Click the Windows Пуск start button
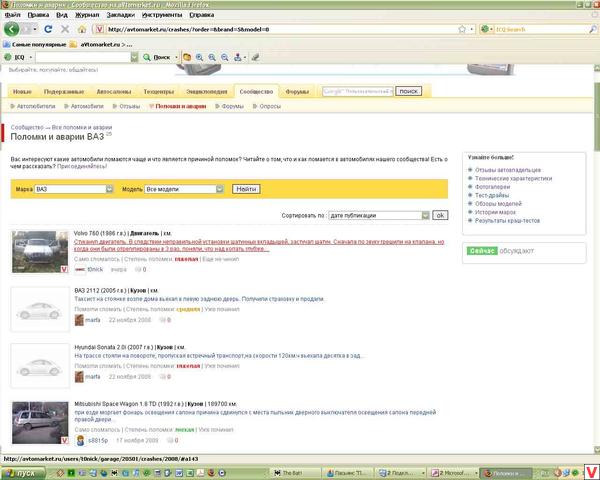This screenshot has width=600, height=480. coord(24,473)
